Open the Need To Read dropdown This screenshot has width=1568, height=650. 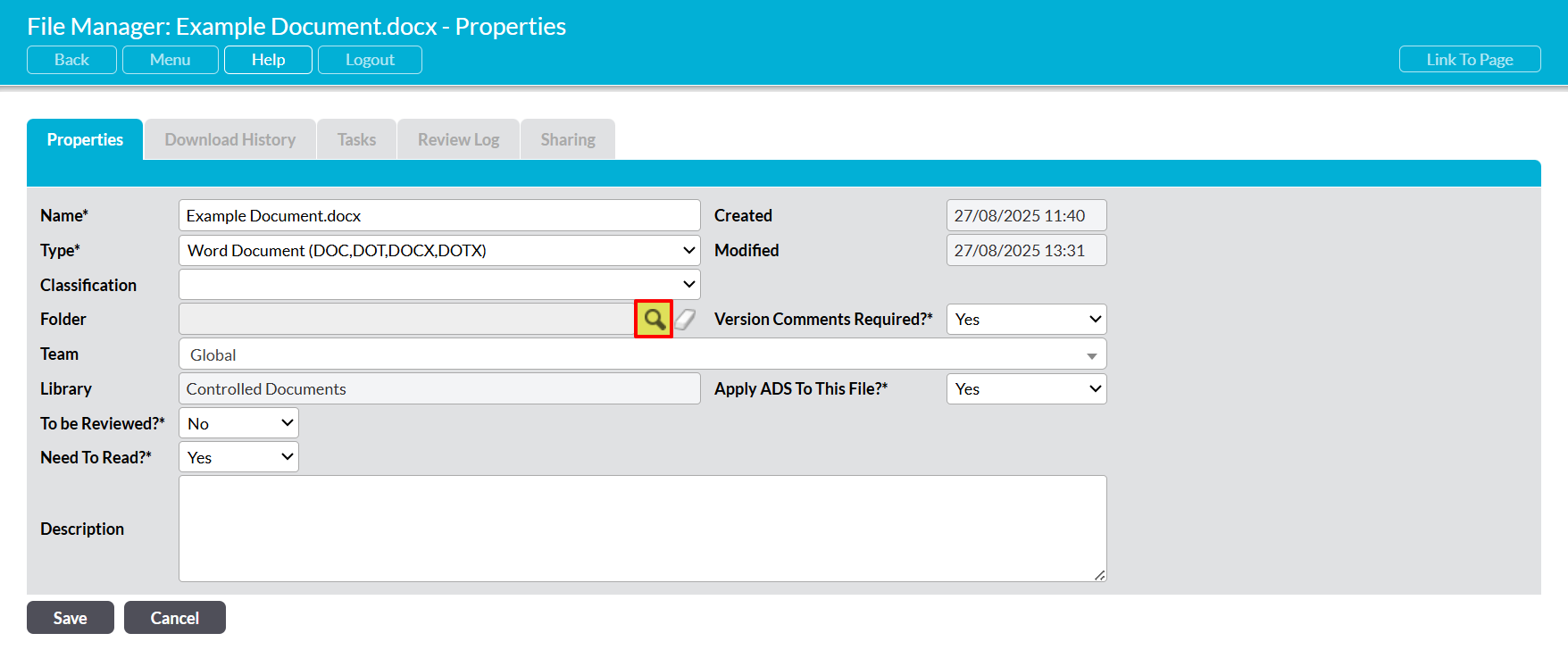(x=238, y=457)
